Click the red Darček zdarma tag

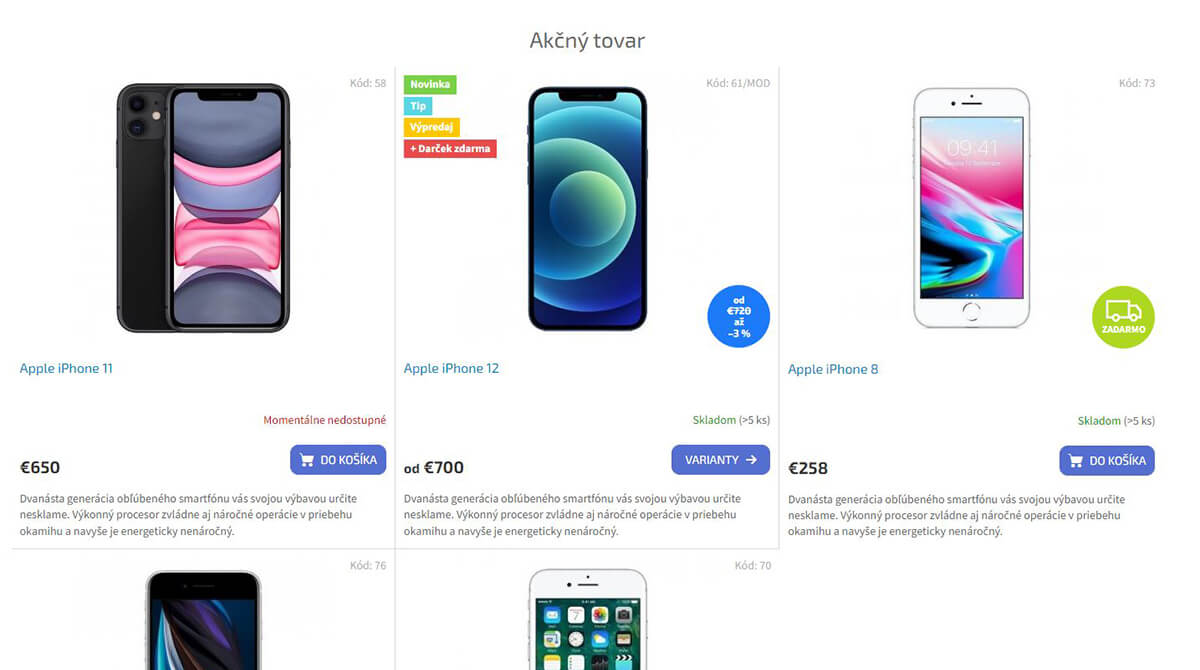[450, 149]
